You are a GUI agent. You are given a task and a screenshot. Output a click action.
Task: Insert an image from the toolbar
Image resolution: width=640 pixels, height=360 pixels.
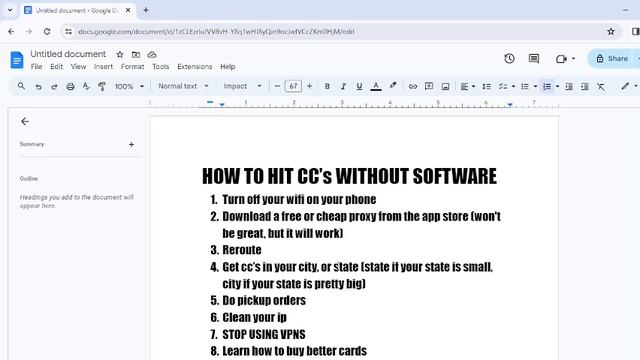(445, 87)
